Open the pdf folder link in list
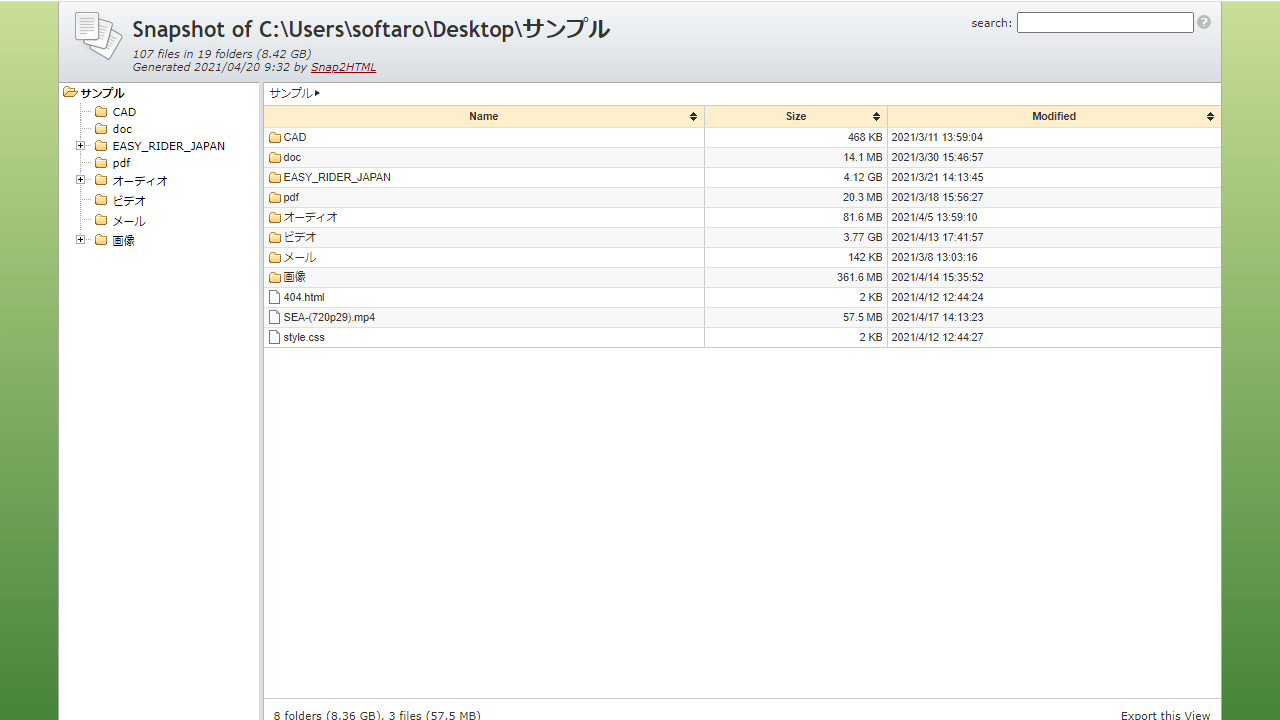1280x720 pixels. [291, 197]
